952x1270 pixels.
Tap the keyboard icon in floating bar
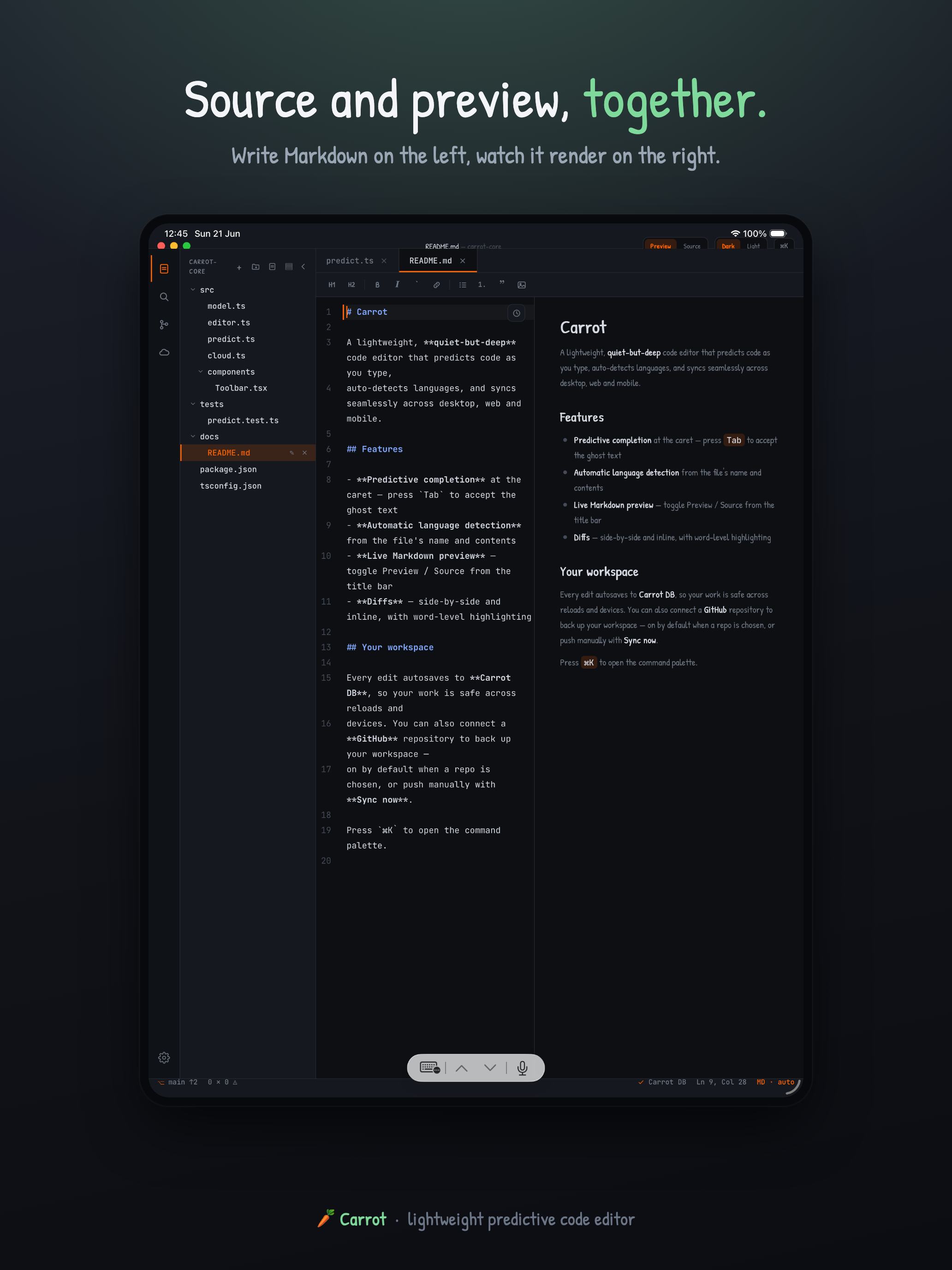pyautogui.click(x=430, y=1068)
